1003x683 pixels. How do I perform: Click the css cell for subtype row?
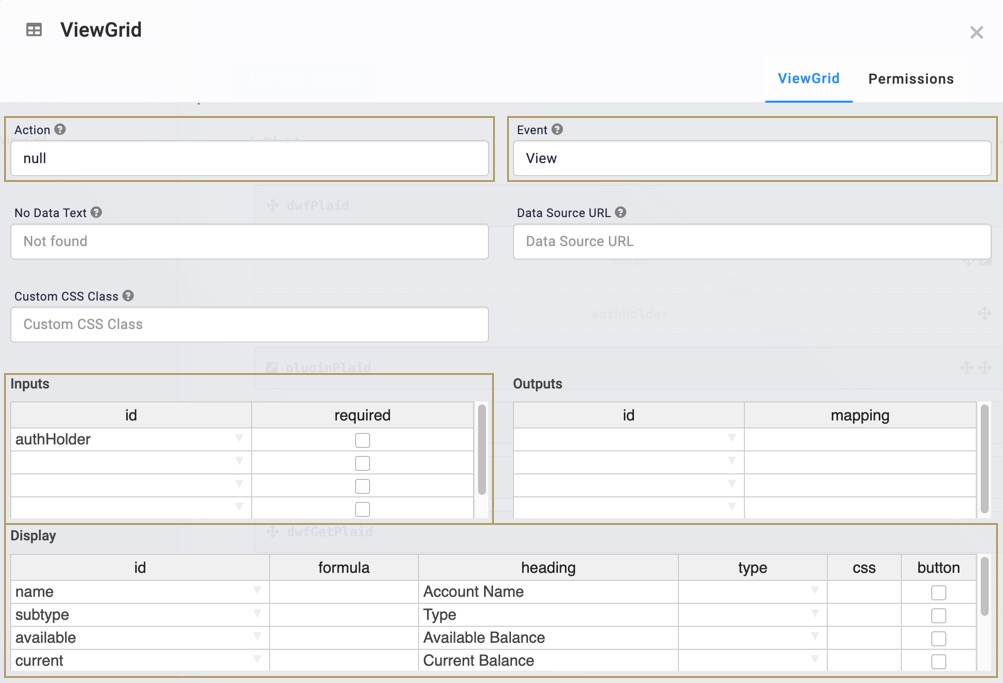[864, 615]
